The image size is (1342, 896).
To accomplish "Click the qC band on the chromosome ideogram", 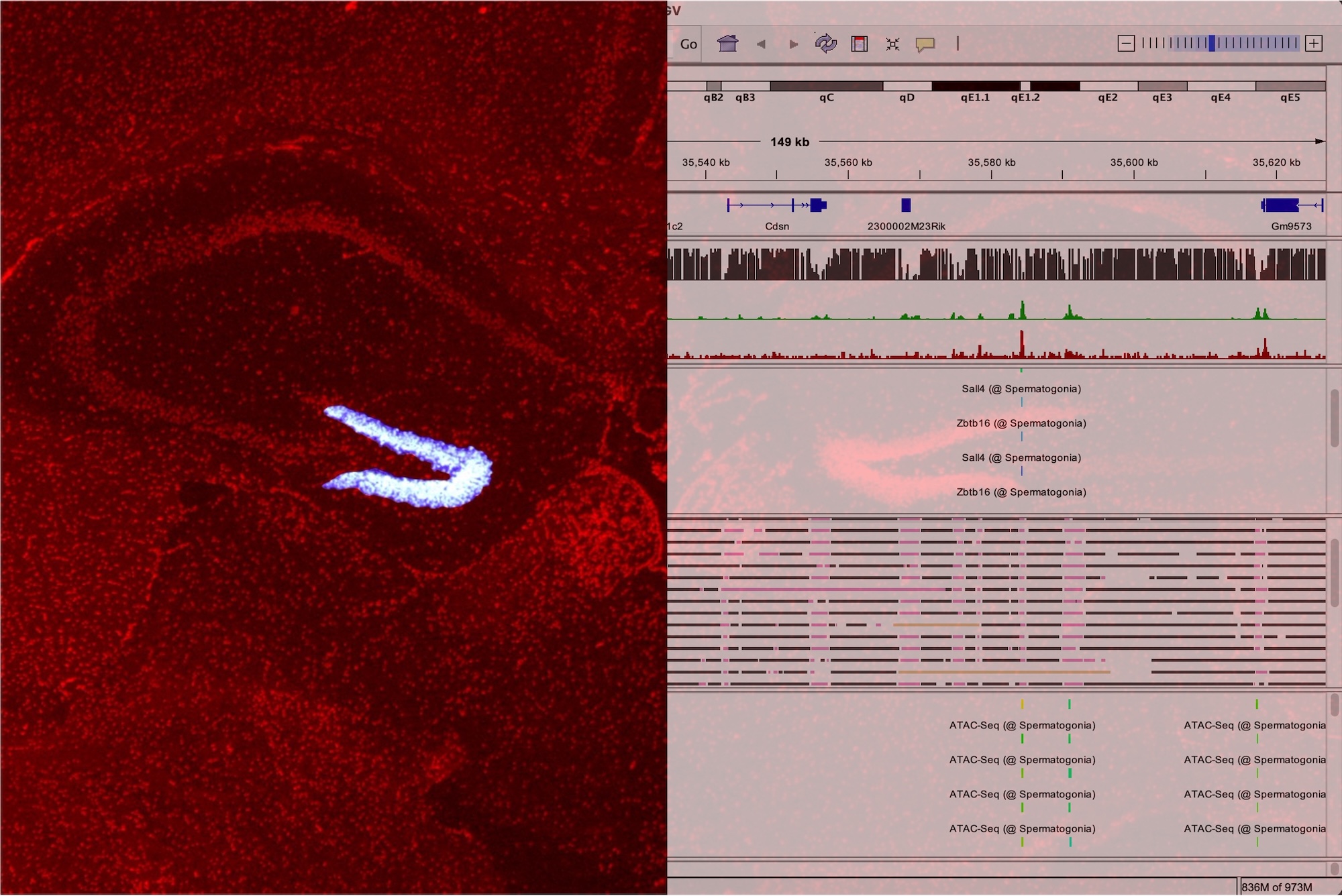I will point(826,87).
